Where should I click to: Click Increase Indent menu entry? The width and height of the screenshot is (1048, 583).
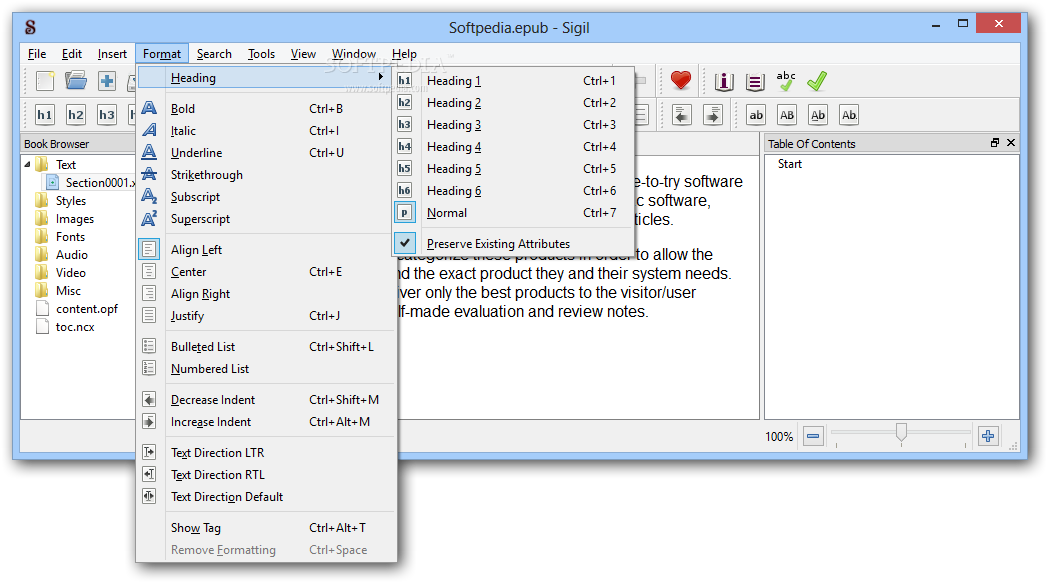click(x=266, y=421)
